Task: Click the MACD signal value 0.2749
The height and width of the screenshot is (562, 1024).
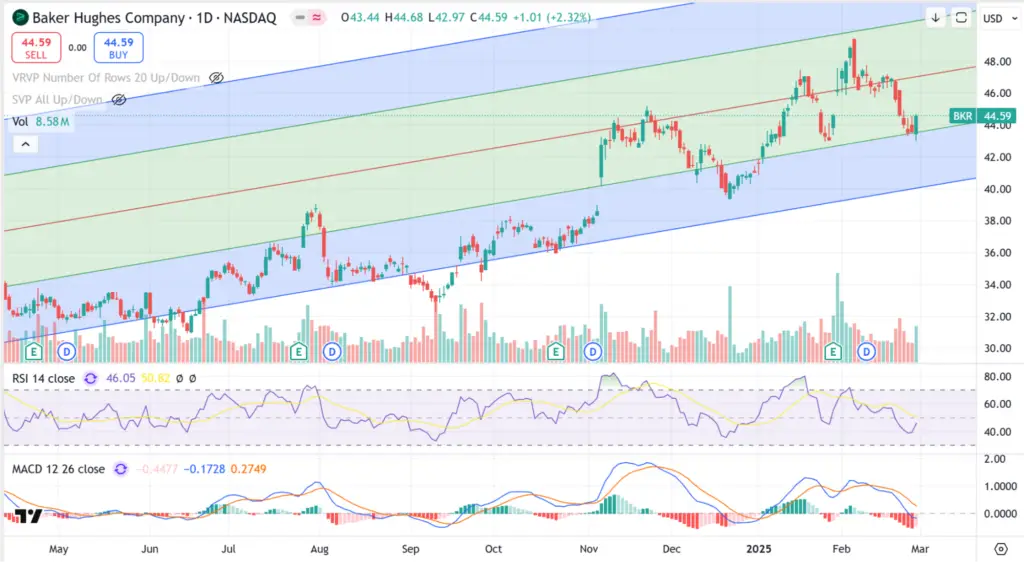Action: coord(249,469)
